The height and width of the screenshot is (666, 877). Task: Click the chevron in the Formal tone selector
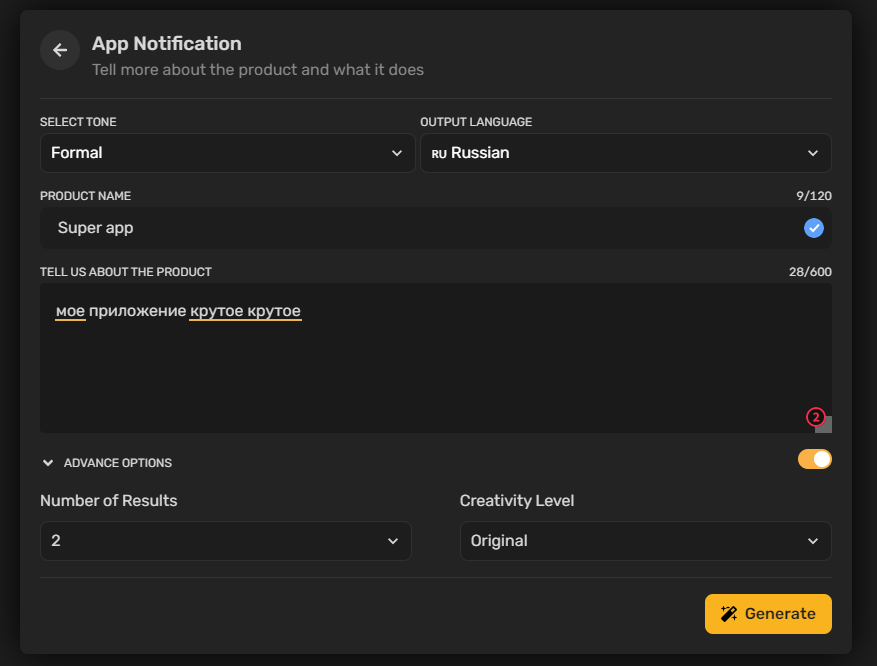pyautogui.click(x=397, y=153)
